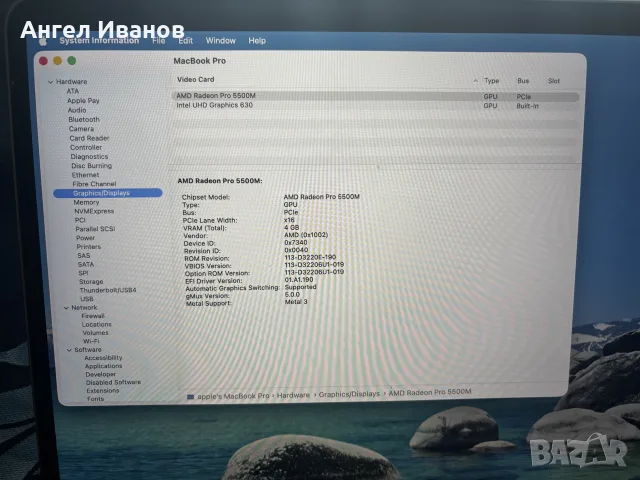Select the Intel UHD Graphics 630 row
640x480 pixels.
pos(375,106)
